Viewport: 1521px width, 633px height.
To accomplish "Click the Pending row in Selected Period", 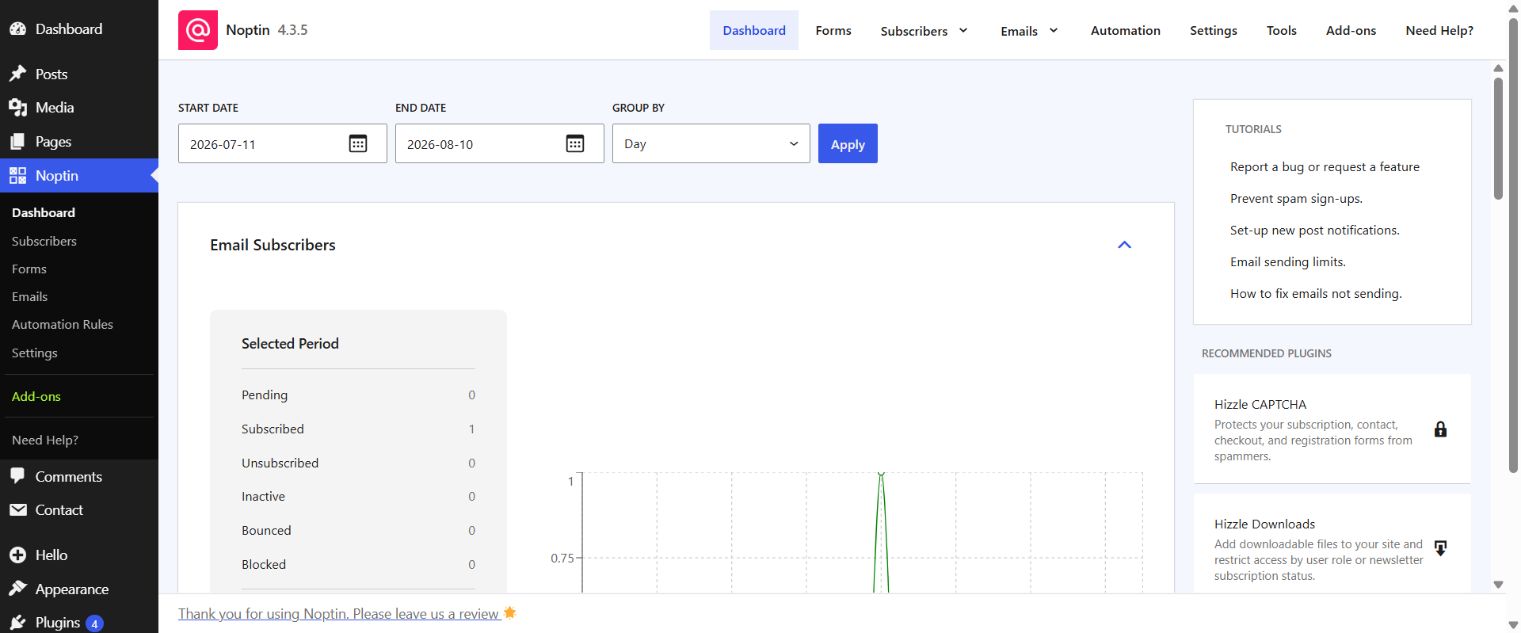I will [x=358, y=395].
